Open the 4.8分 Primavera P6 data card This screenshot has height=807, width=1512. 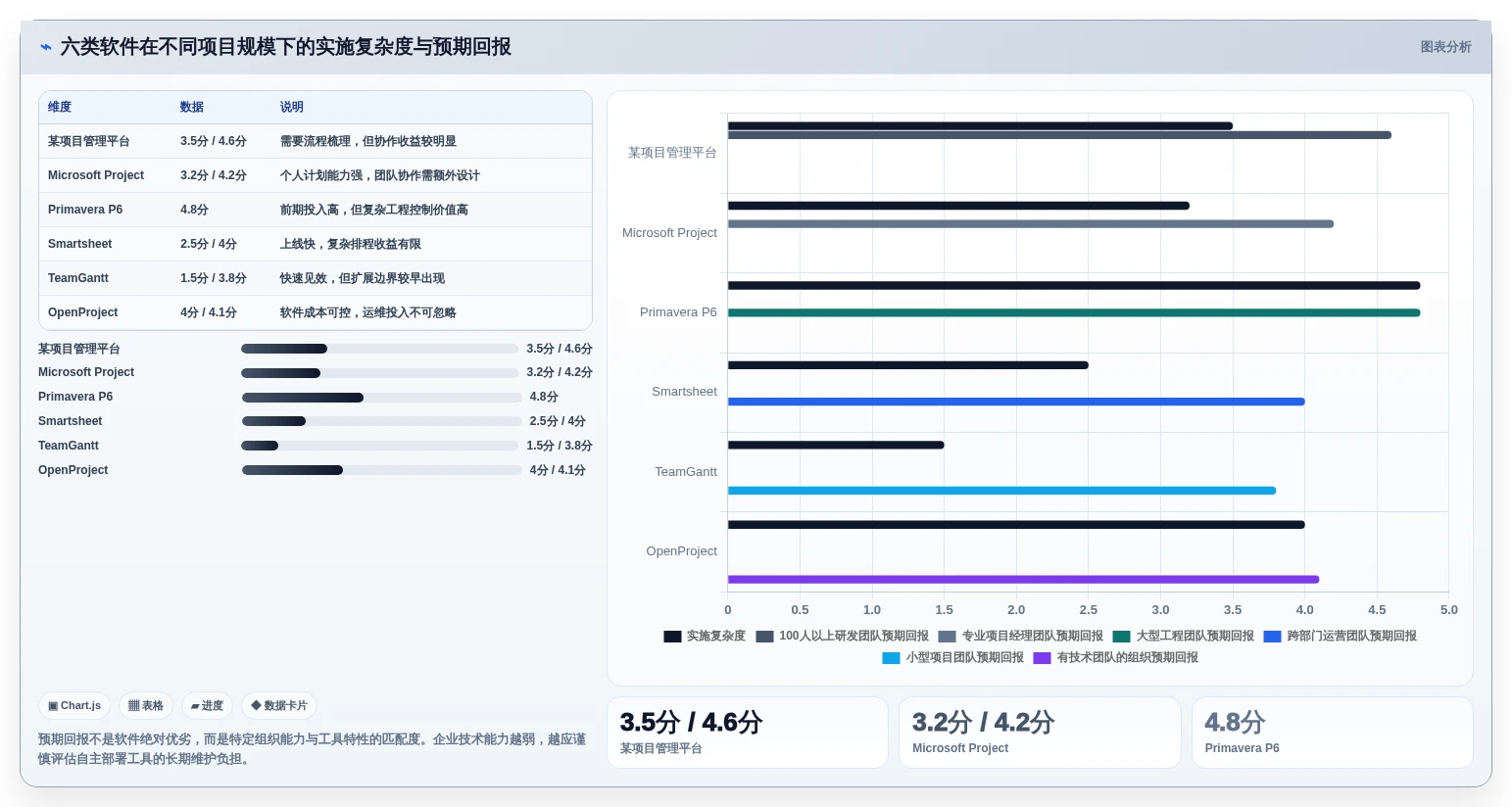pos(1333,733)
